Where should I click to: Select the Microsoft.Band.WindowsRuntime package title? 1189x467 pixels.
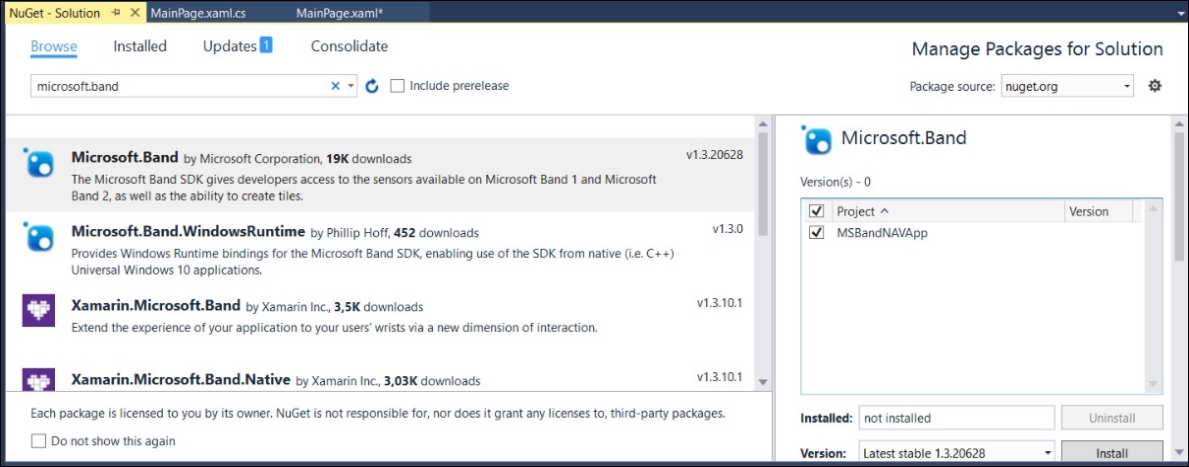tap(188, 231)
